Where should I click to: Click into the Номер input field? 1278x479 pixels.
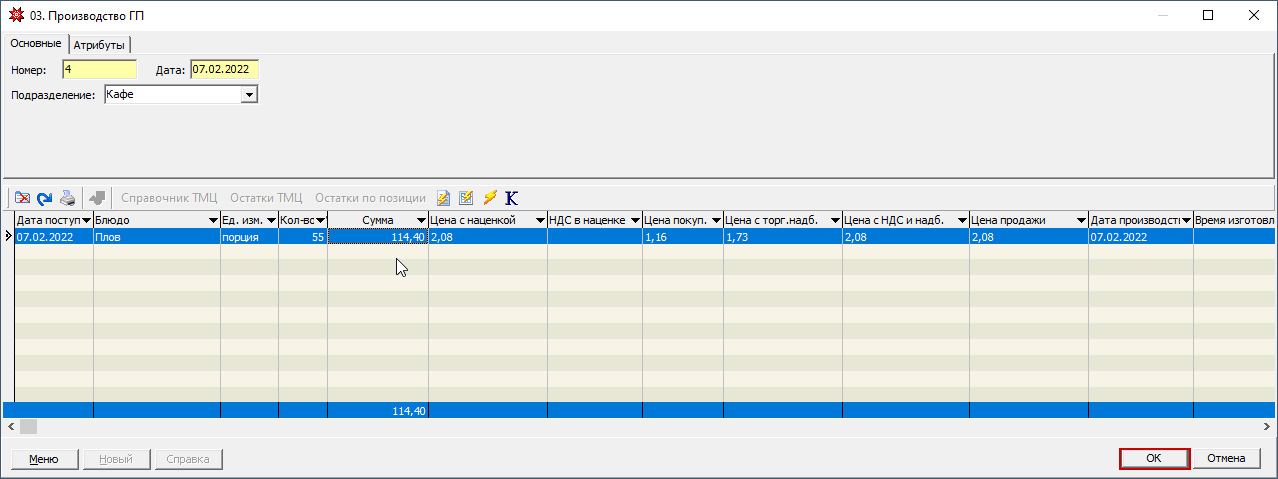99,69
